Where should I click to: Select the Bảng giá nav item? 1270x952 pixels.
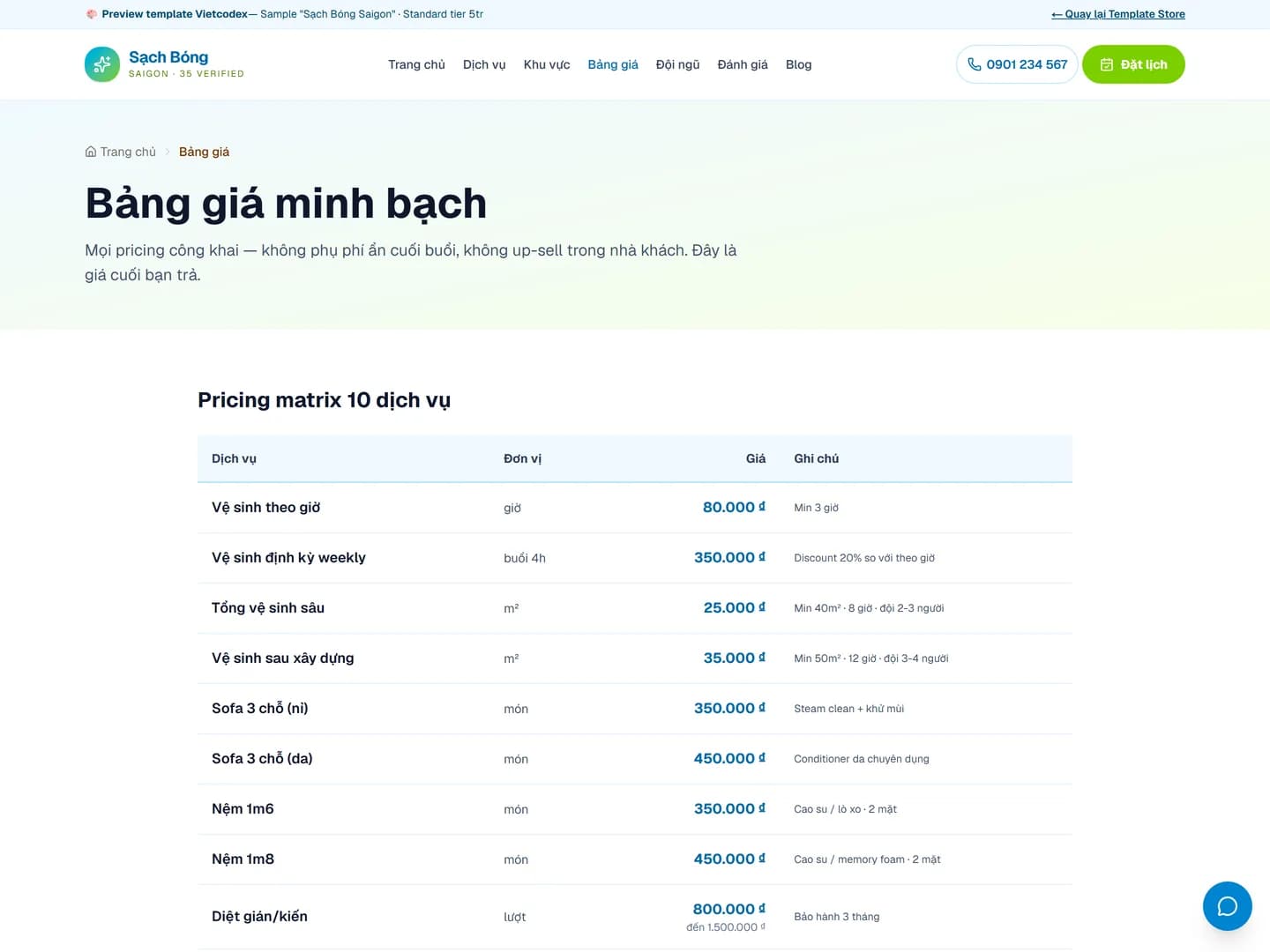613,64
